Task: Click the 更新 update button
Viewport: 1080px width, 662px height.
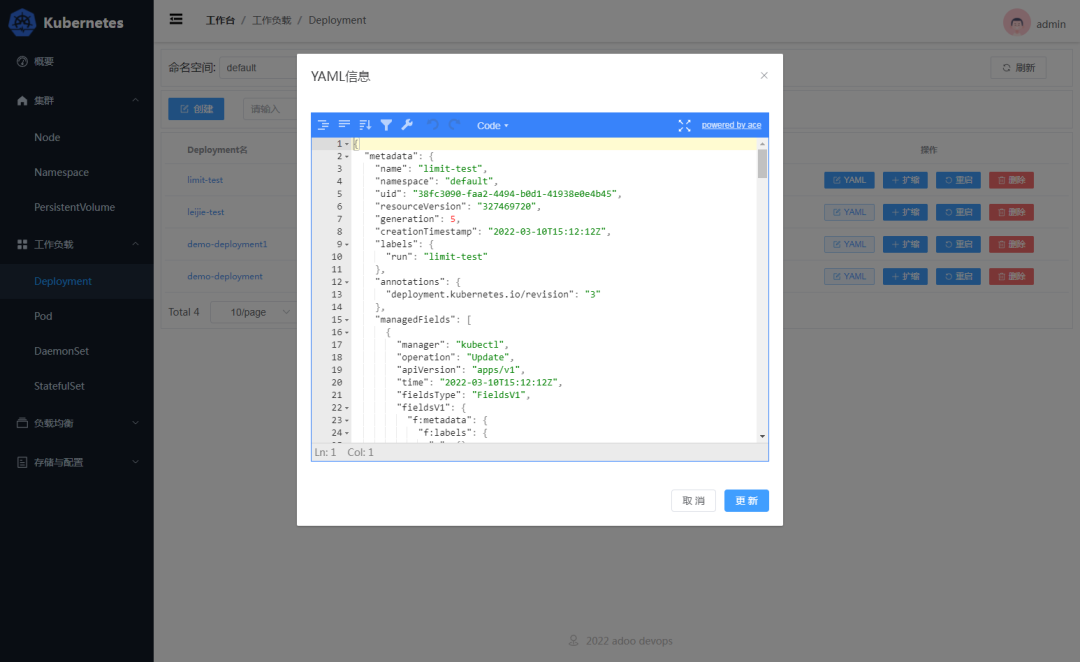Action: [x=746, y=501]
